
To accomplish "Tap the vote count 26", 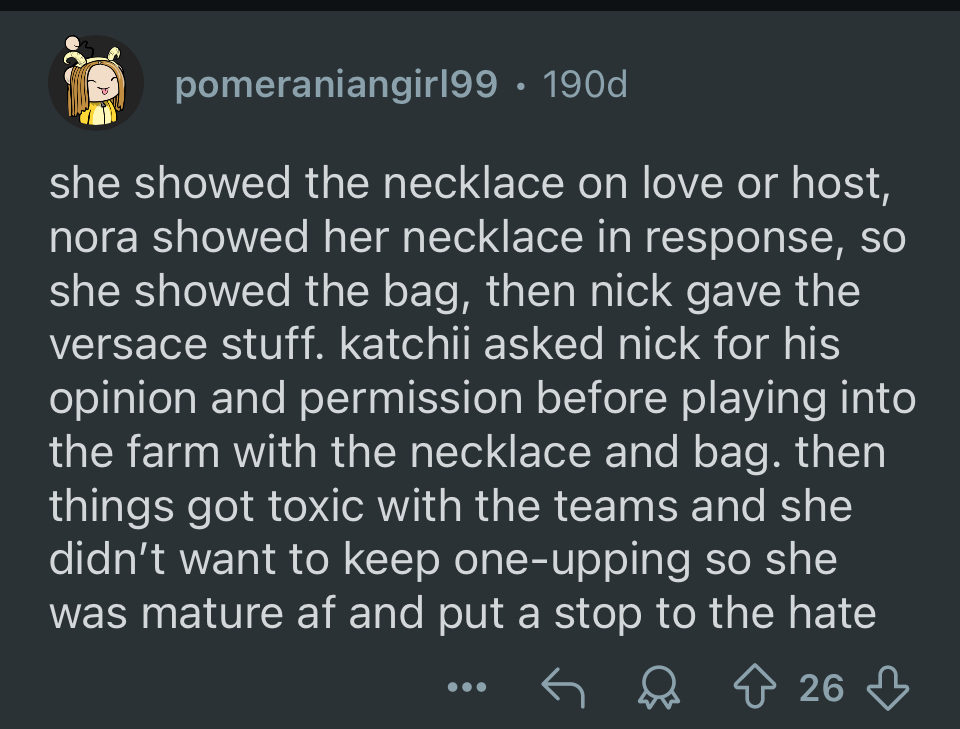I will [821, 687].
